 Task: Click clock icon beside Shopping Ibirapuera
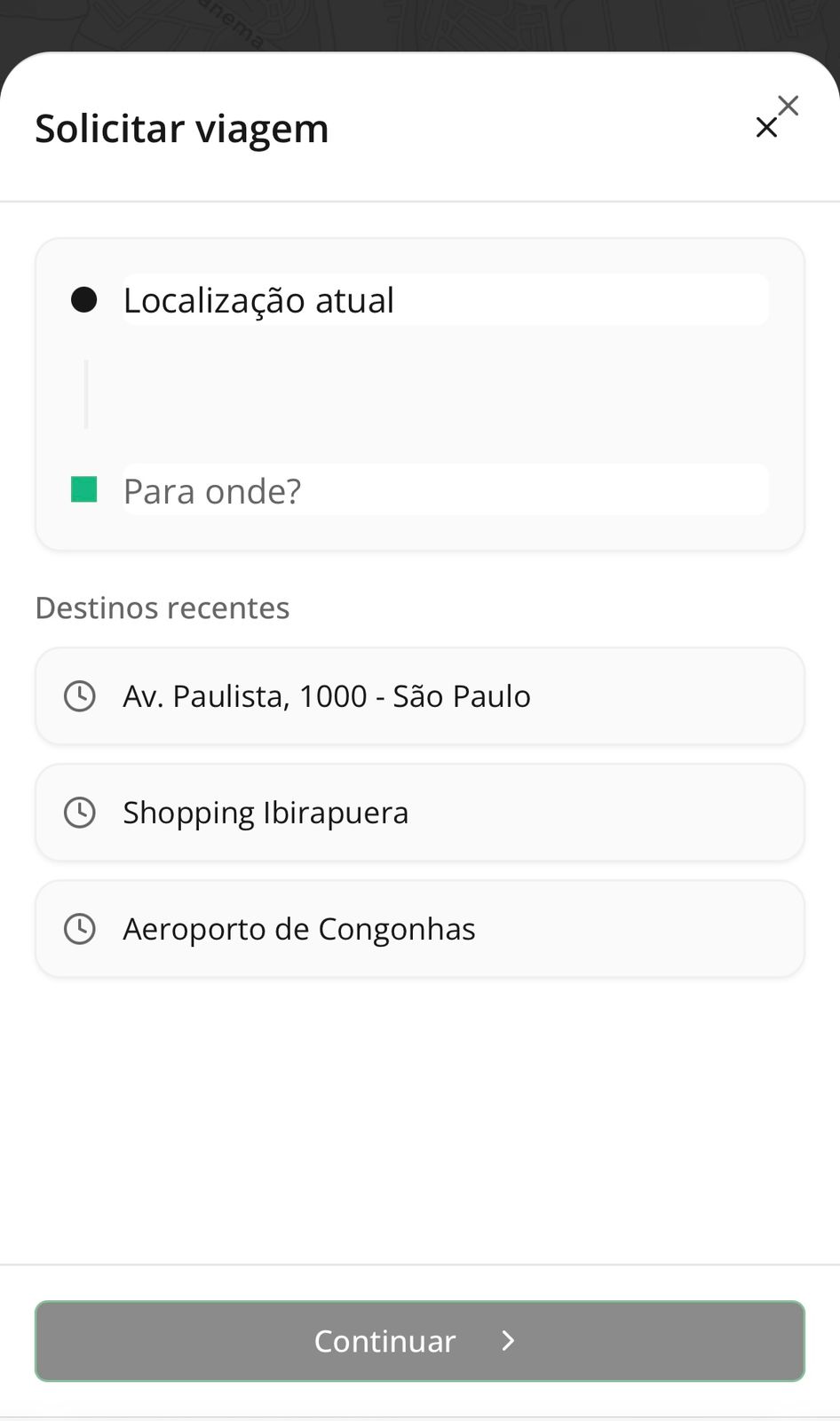point(80,813)
